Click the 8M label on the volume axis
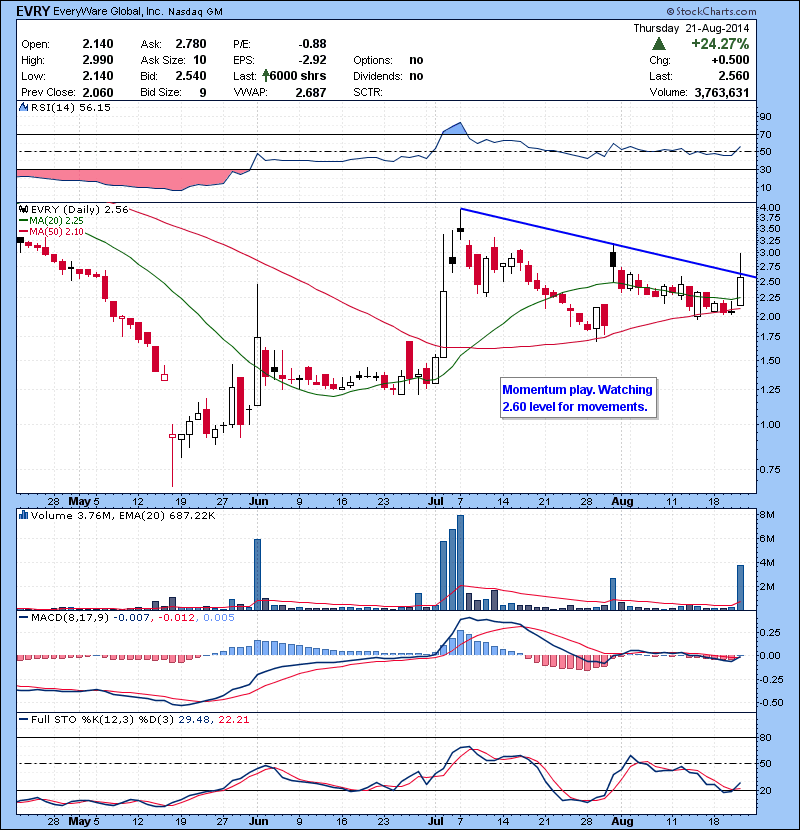 (767, 515)
